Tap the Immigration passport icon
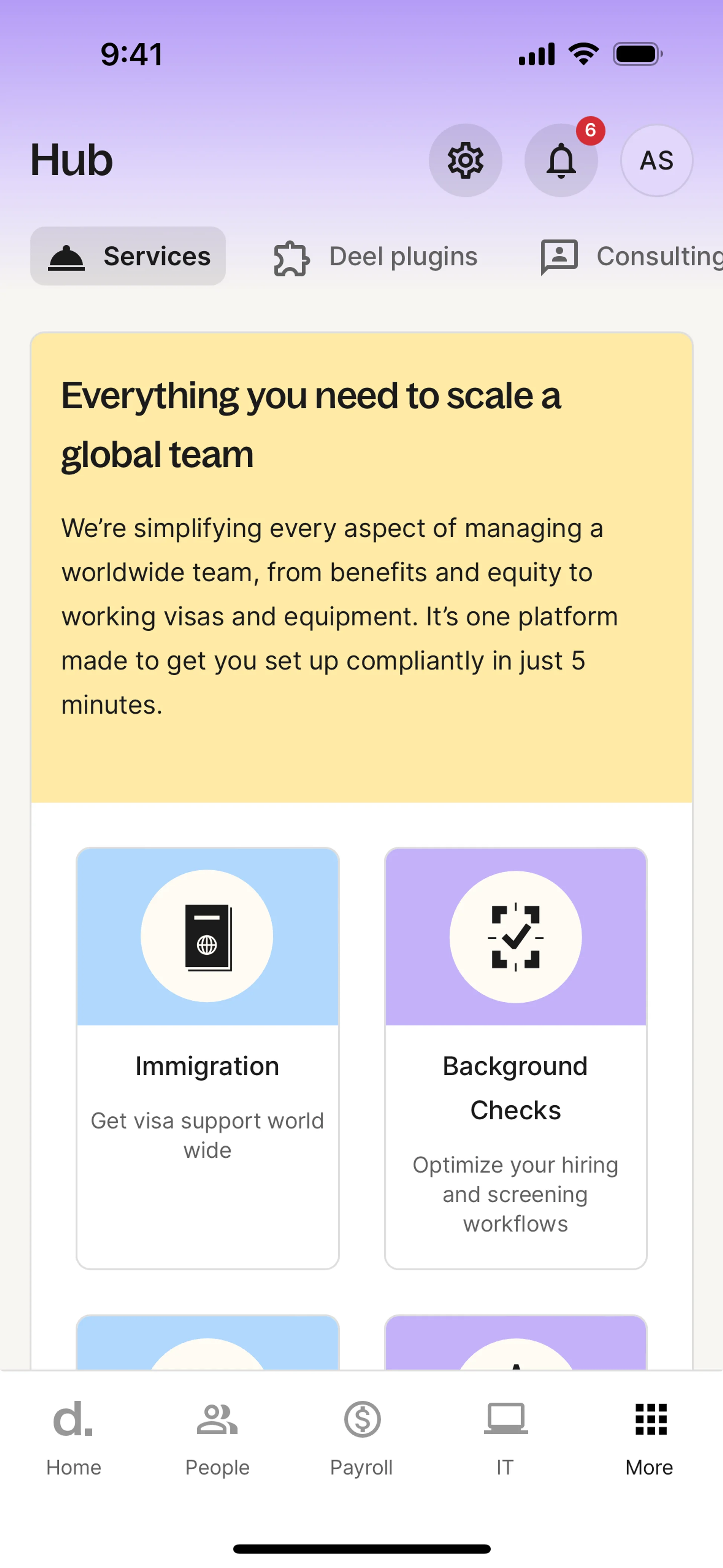The width and height of the screenshot is (723, 1568). (207, 936)
